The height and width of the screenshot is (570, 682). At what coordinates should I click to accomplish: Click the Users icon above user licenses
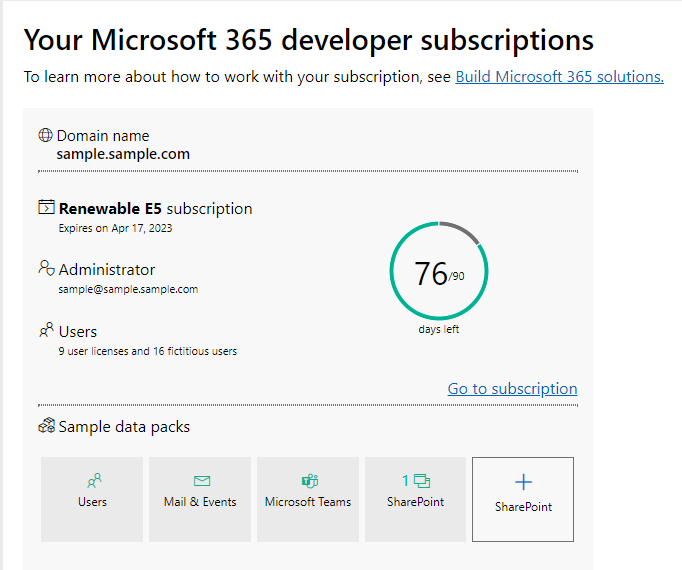coord(46,330)
